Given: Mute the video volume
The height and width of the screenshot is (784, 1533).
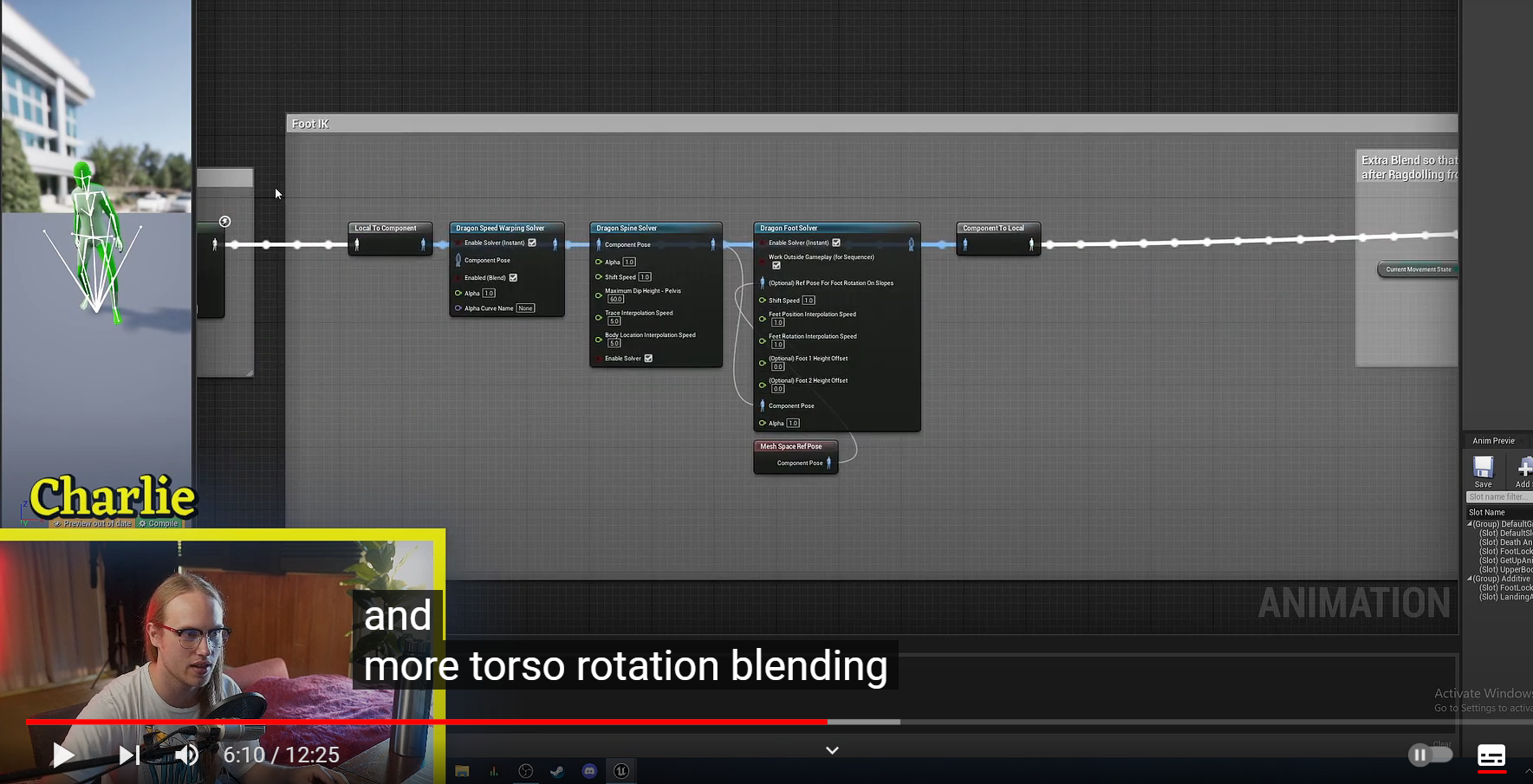Looking at the screenshot, I should (x=187, y=755).
